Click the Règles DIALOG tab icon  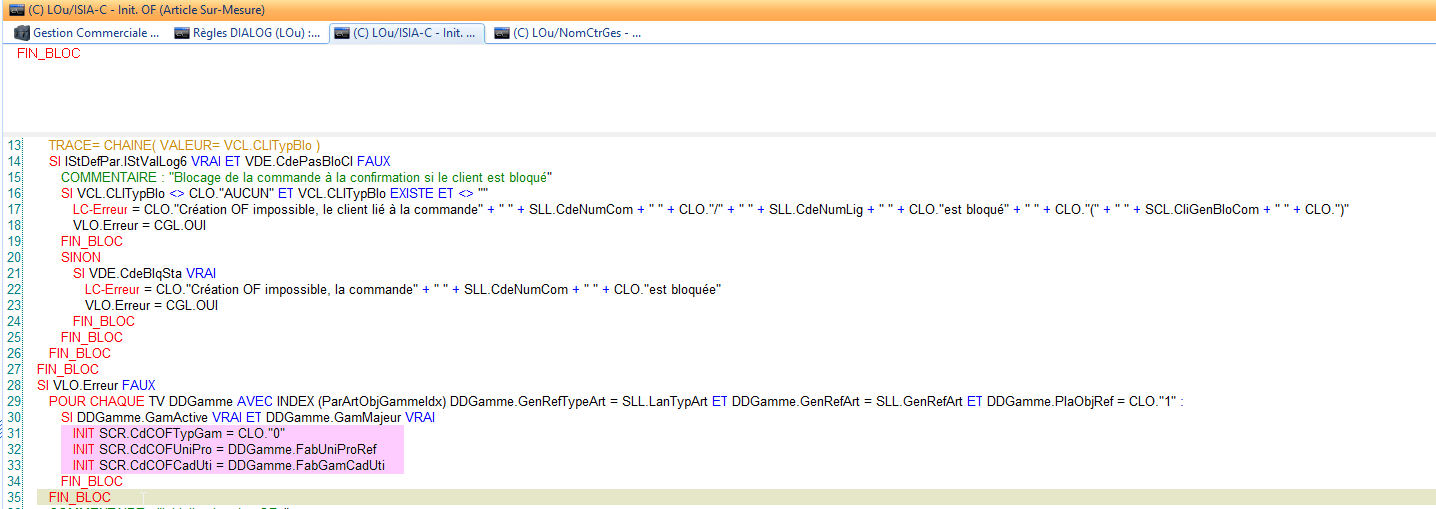tap(181, 33)
